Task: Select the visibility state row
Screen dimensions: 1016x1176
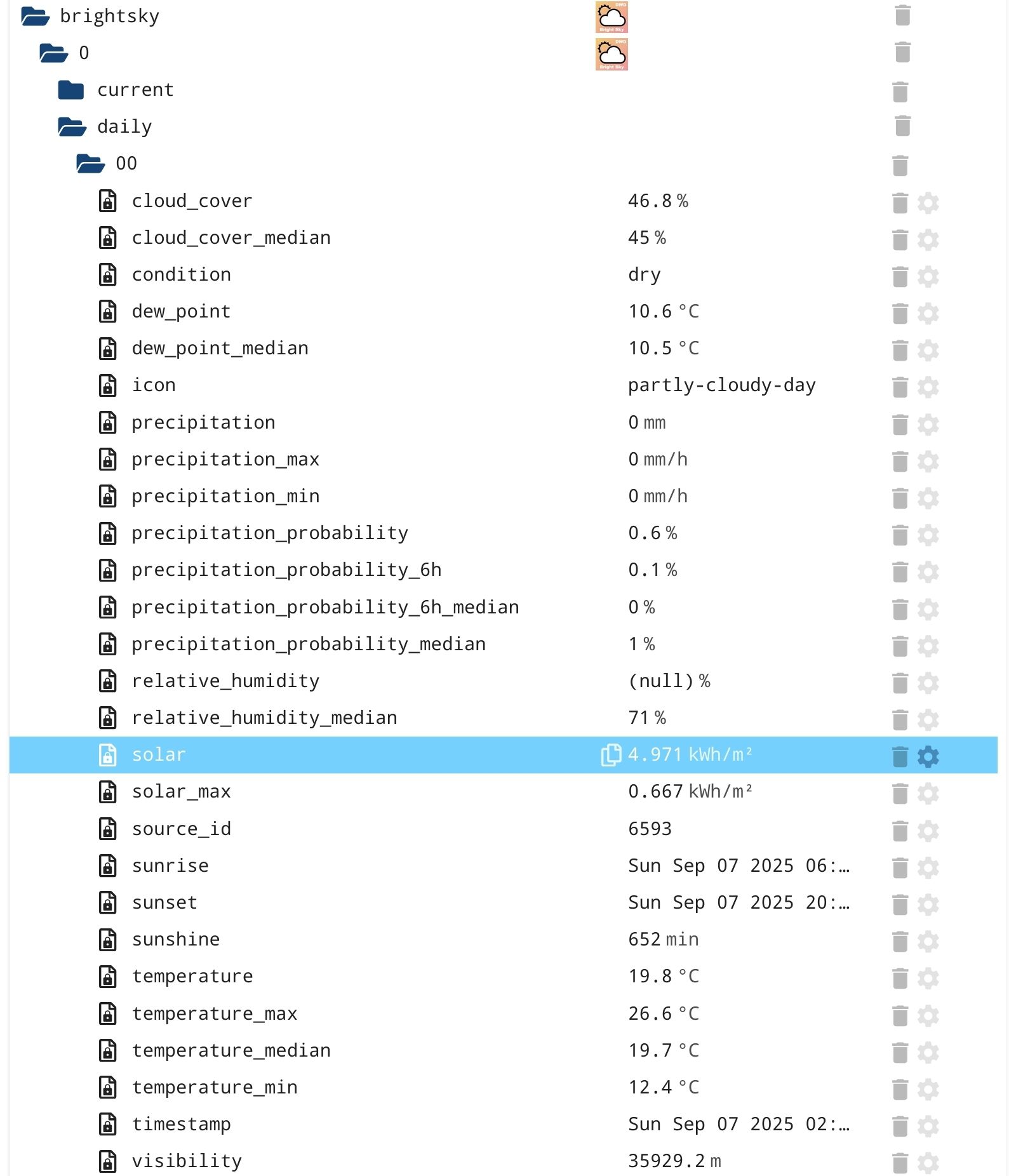Action: pos(187,1161)
